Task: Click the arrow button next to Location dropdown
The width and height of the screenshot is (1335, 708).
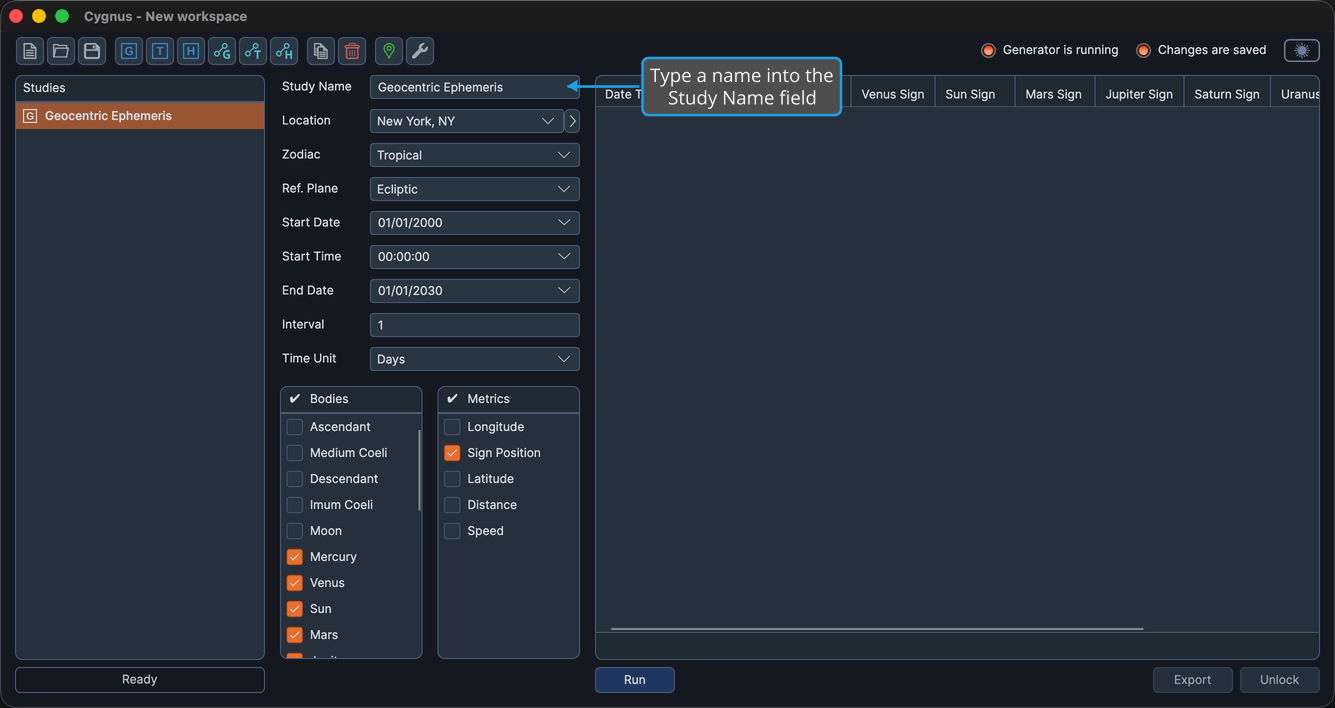Action: (572, 121)
